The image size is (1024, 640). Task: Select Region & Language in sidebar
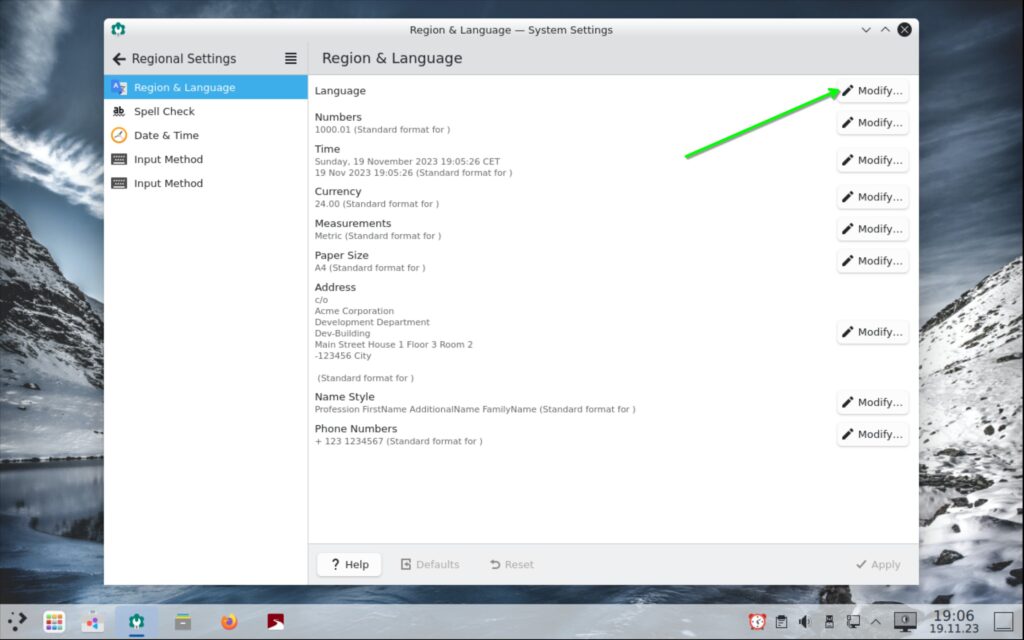[206, 88]
